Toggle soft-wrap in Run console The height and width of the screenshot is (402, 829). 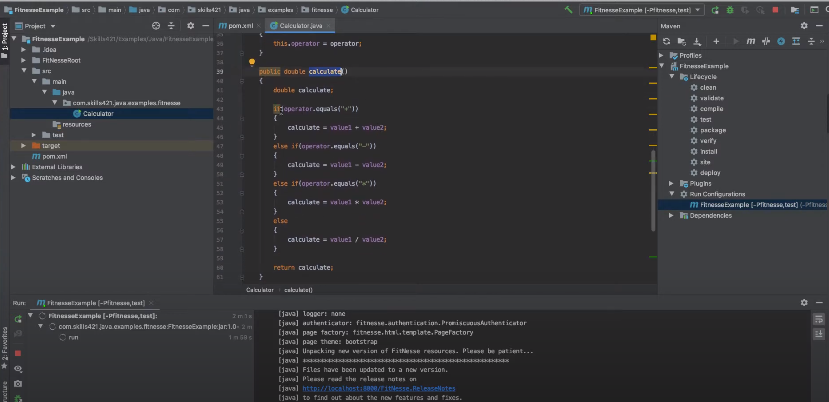[818, 319]
